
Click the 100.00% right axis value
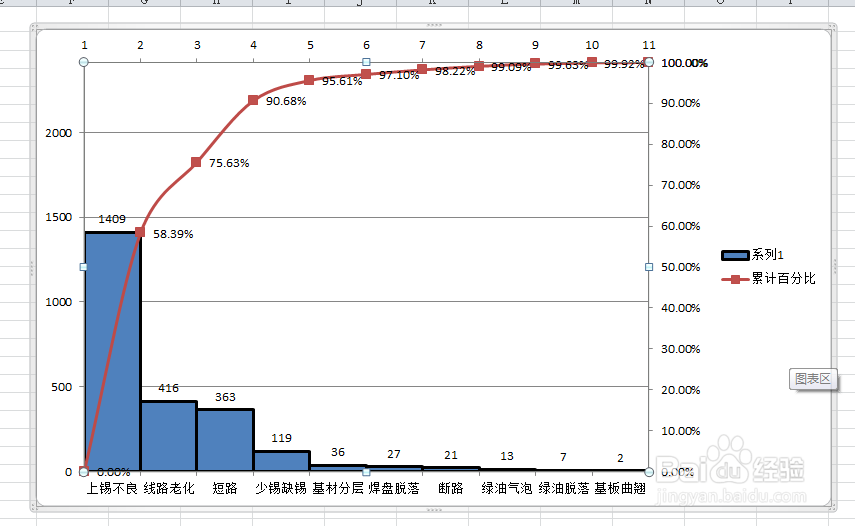684,63
